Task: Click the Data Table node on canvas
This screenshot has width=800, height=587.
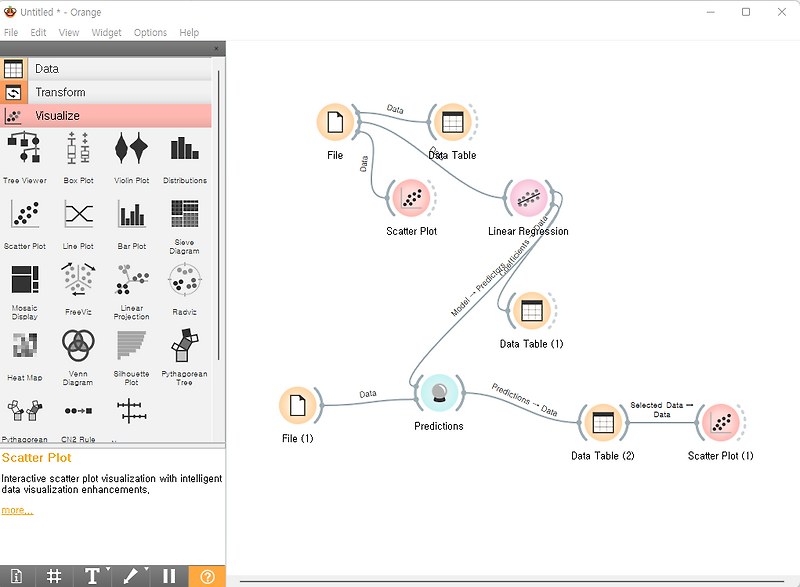Action: pos(453,122)
